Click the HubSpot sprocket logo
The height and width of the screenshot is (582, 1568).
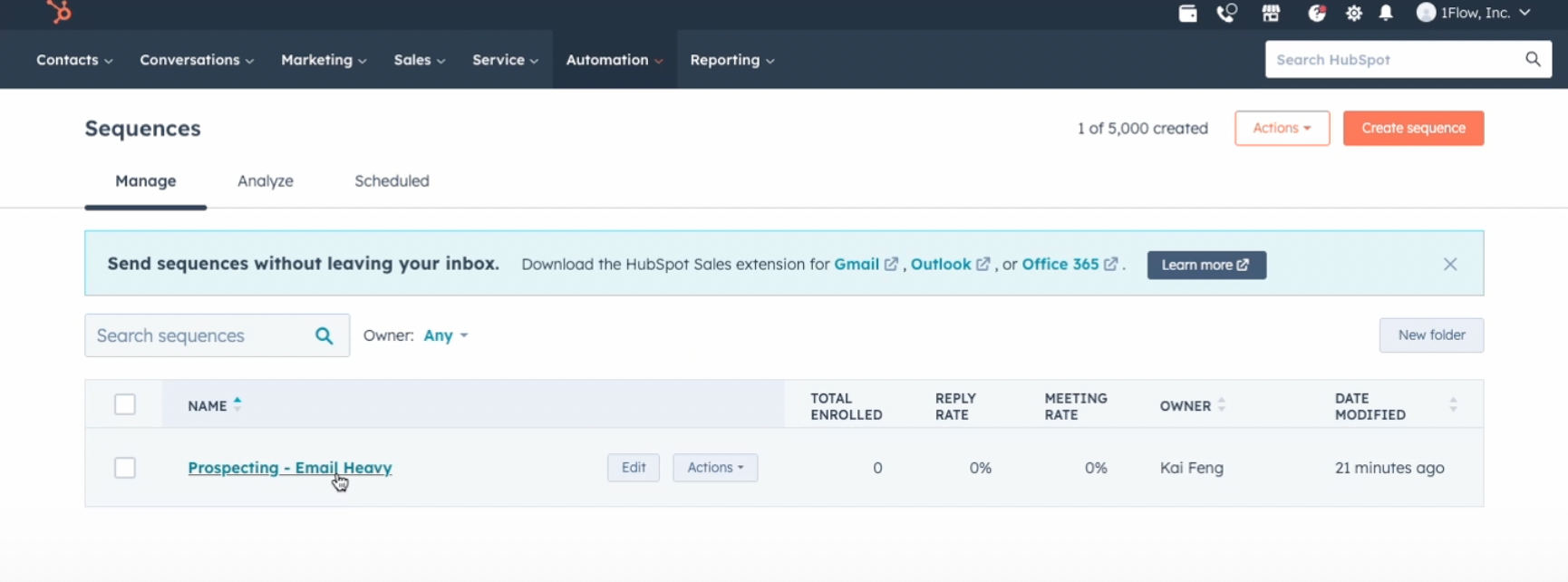pos(60,12)
